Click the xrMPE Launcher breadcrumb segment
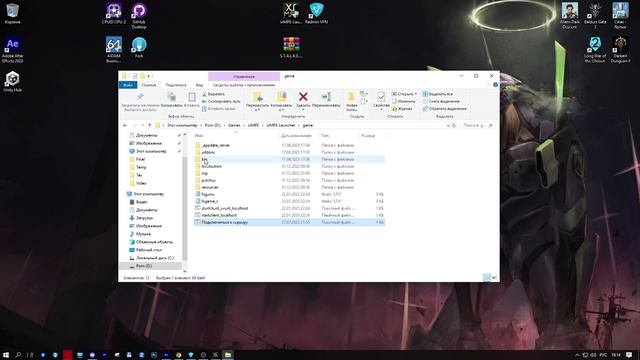640x360 pixels. coord(280,125)
